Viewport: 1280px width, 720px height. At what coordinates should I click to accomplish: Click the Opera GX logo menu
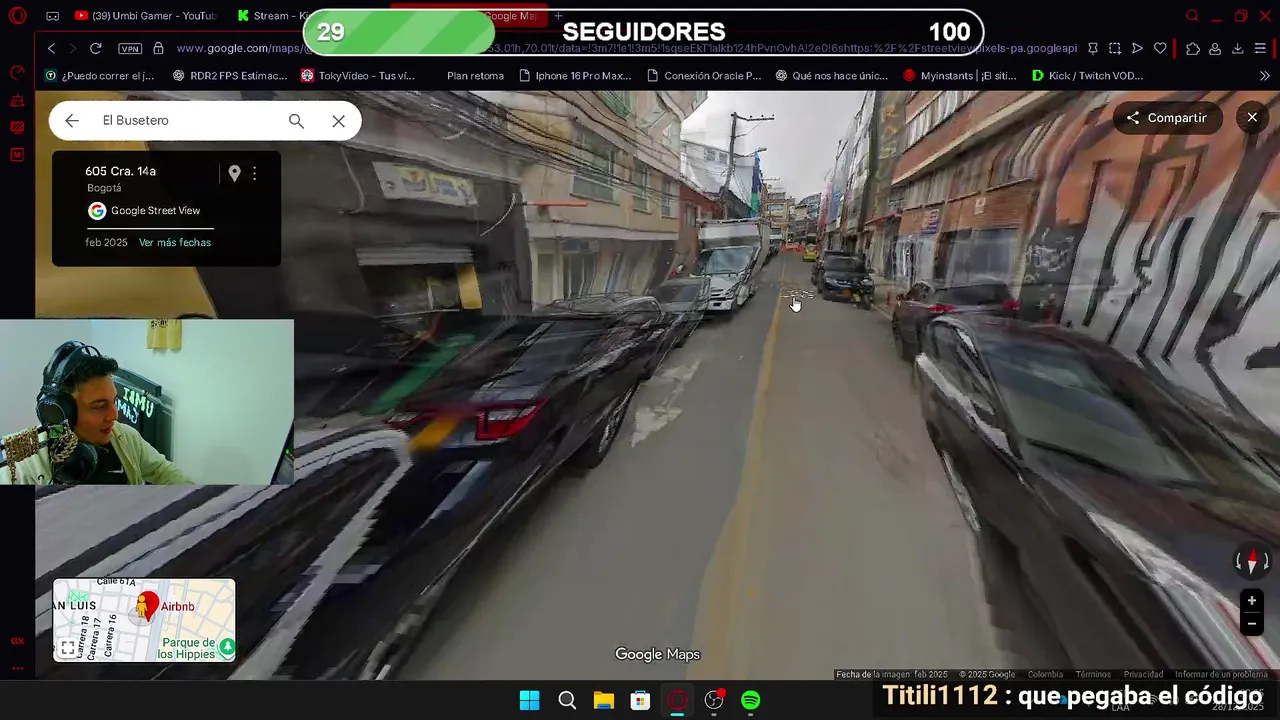(17, 16)
